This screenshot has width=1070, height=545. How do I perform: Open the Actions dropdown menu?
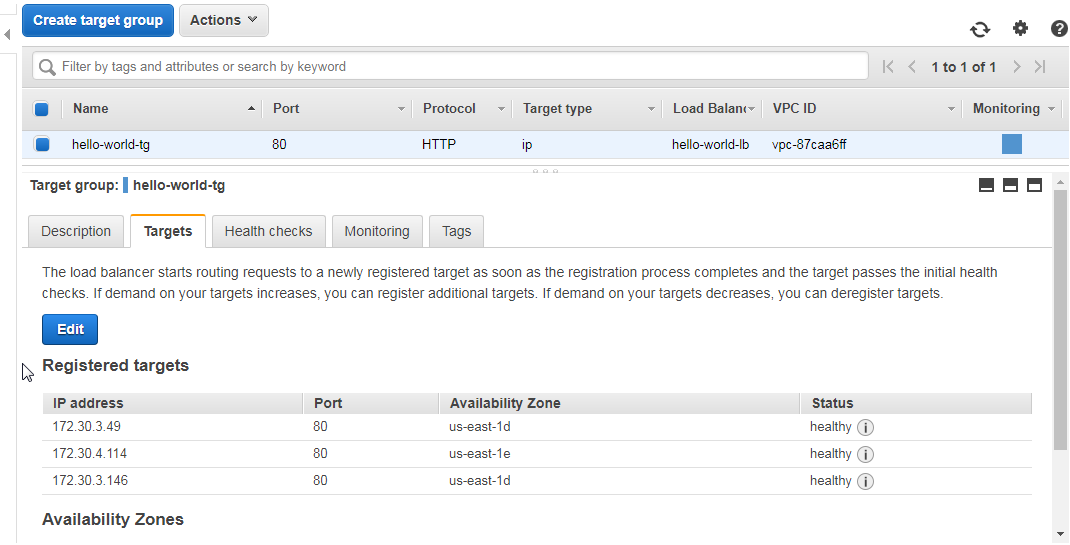[x=224, y=20]
